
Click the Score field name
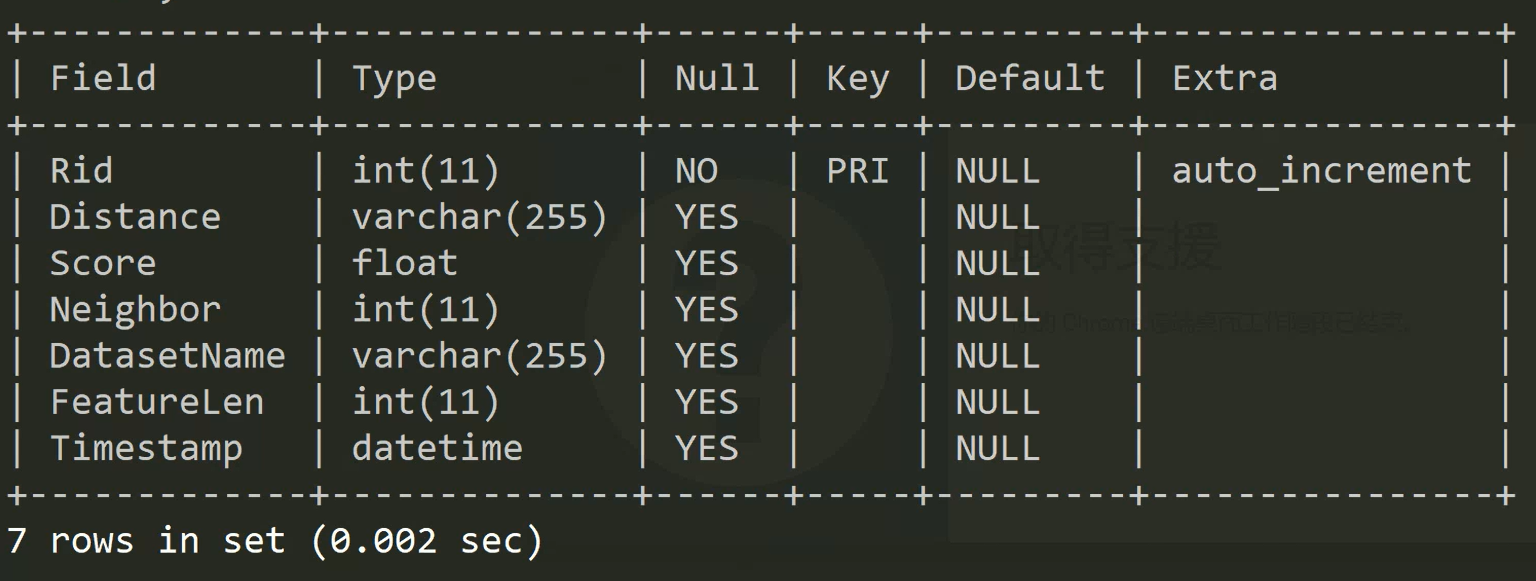coord(103,262)
